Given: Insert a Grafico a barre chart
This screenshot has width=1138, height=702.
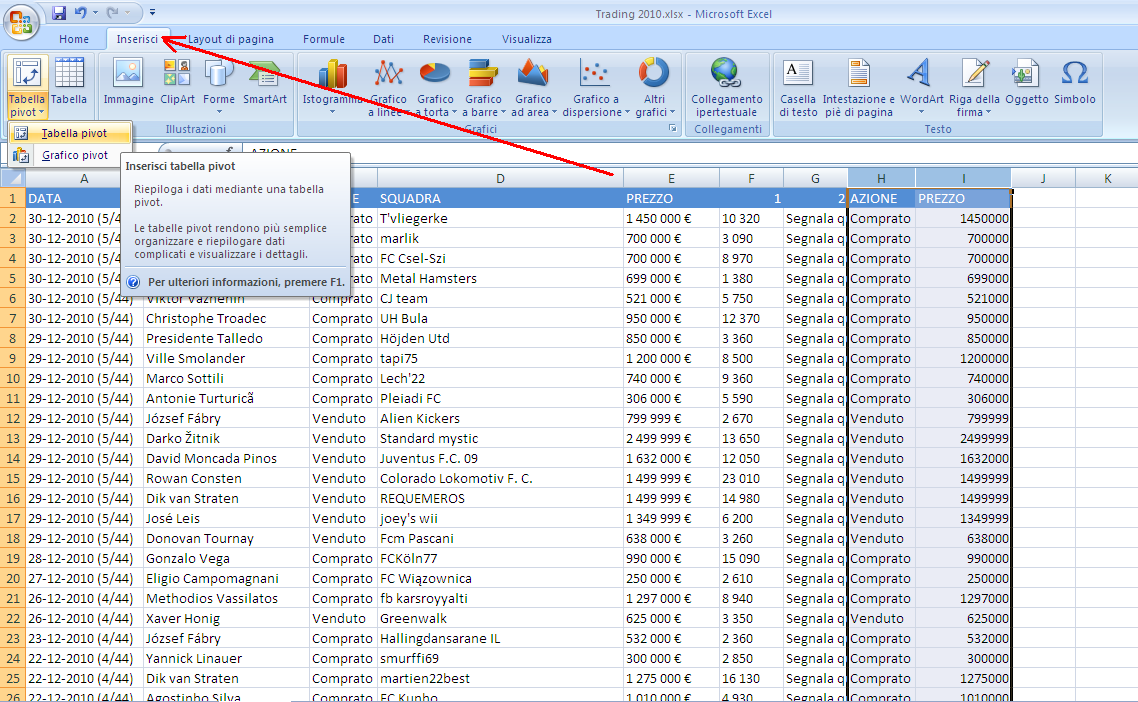Looking at the screenshot, I should coord(483,87).
